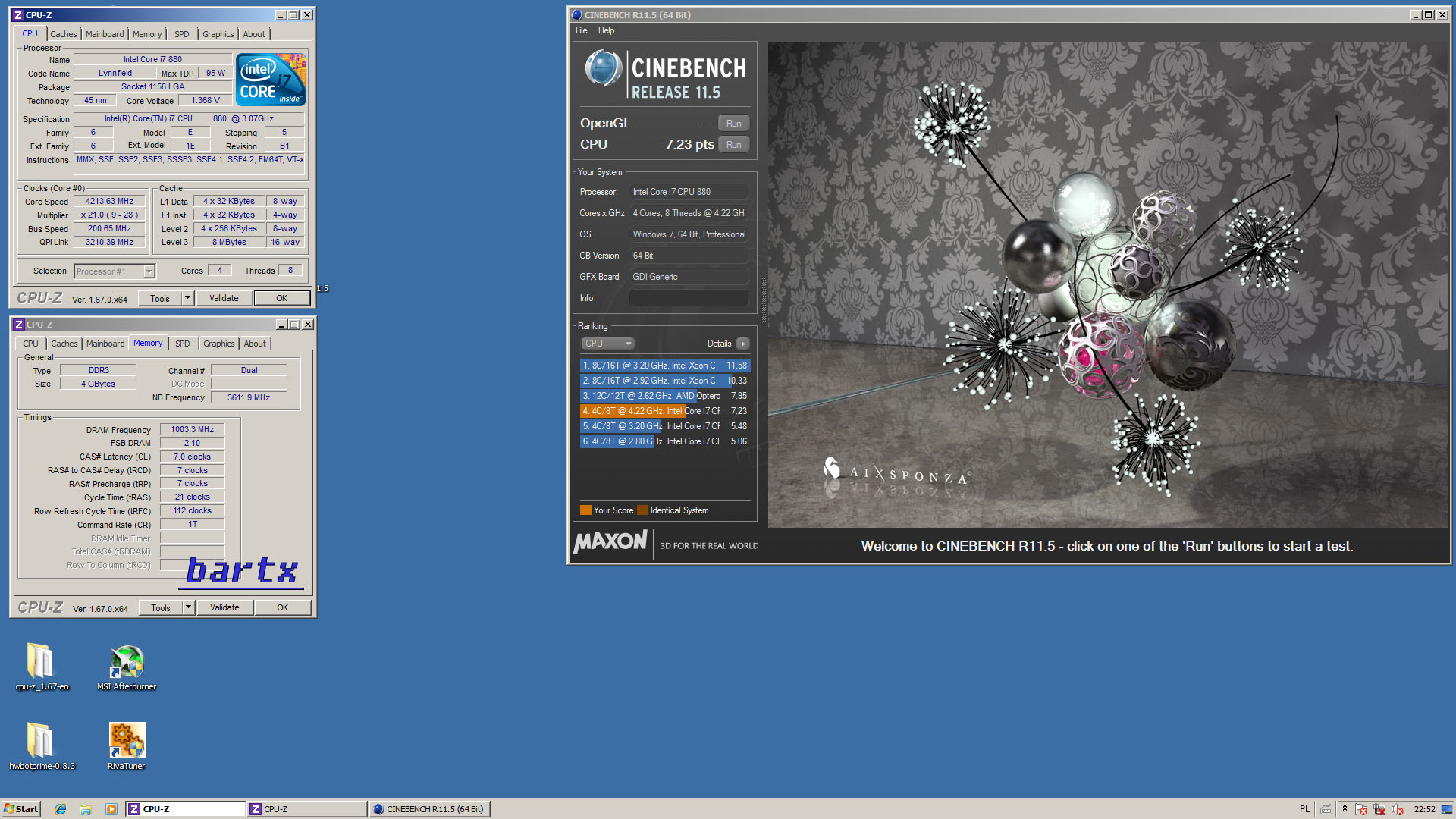Click the Core Speed value 4213.63 MHz
The height and width of the screenshot is (819, 1456).
110,202
